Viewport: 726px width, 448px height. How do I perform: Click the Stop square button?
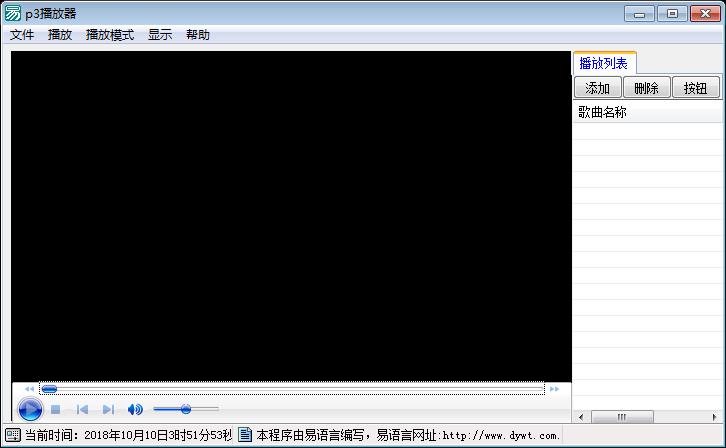point(56,410)
